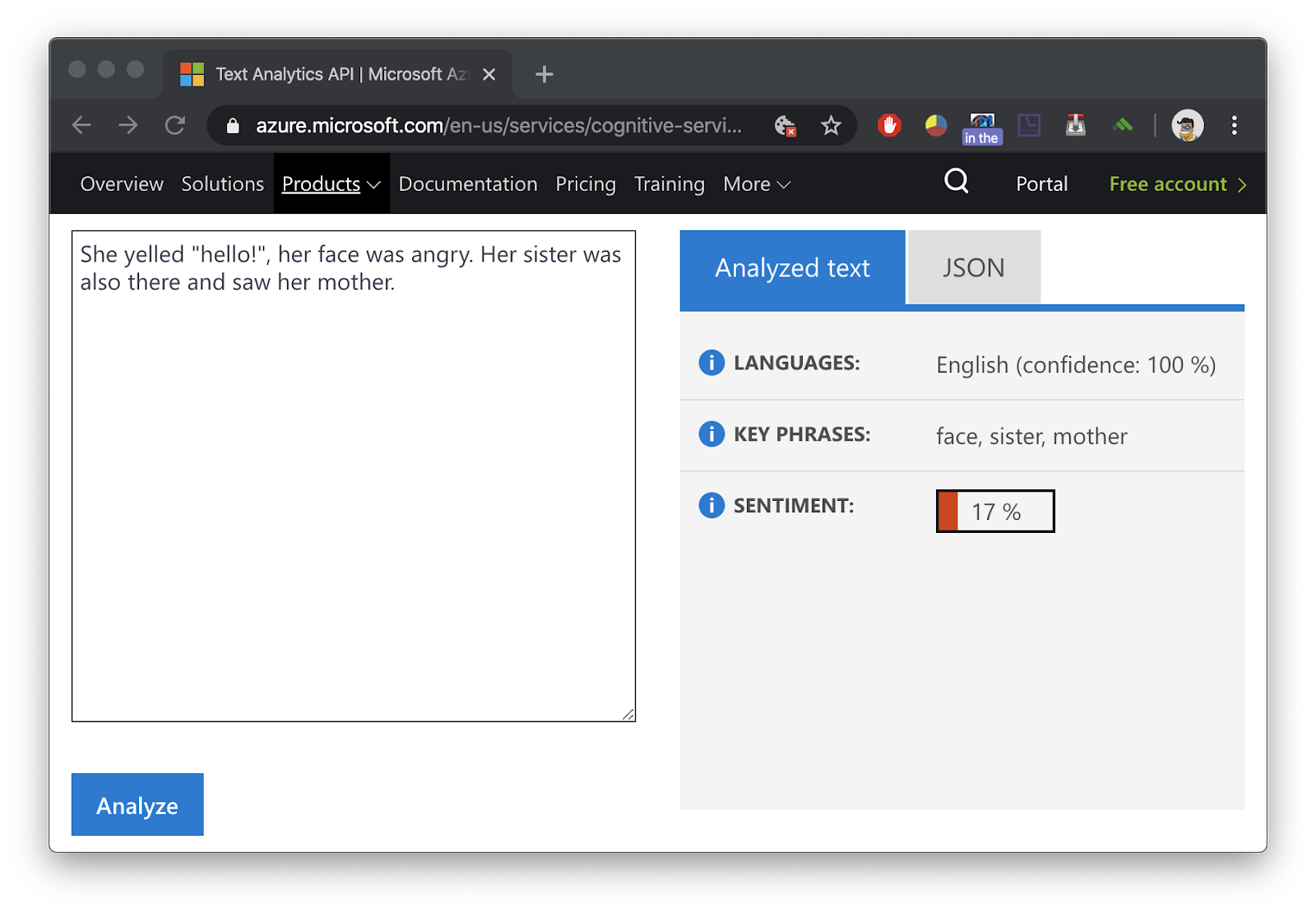Switch to the JSON tab
1316x913 pixels.
click(974, 267)
